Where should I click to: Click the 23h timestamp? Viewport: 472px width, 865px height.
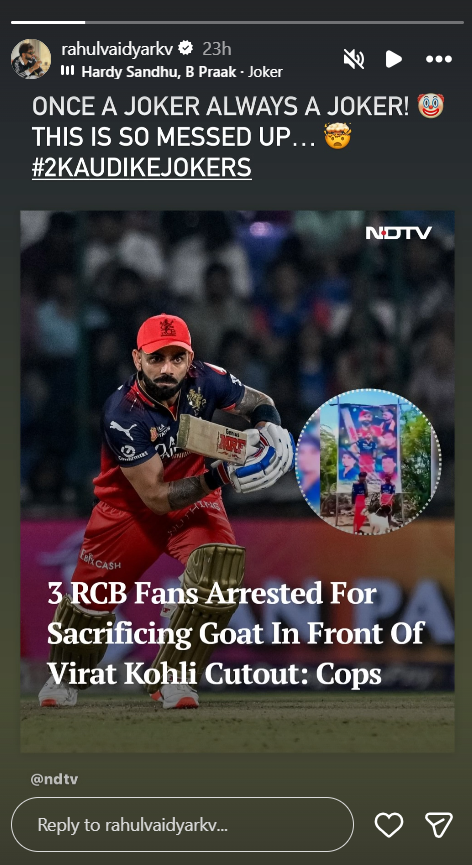pos(217,49)
